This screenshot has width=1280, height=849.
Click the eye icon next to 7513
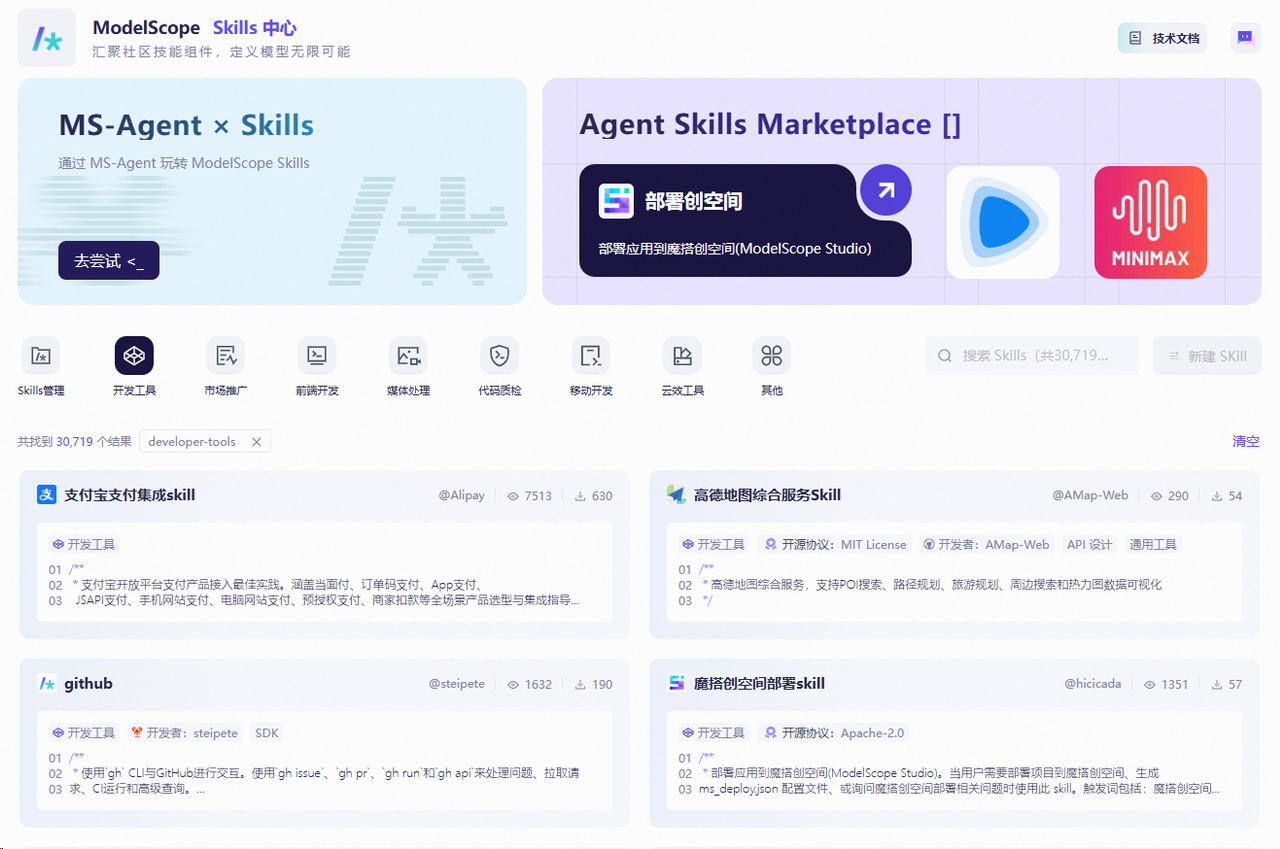(513, 496)
